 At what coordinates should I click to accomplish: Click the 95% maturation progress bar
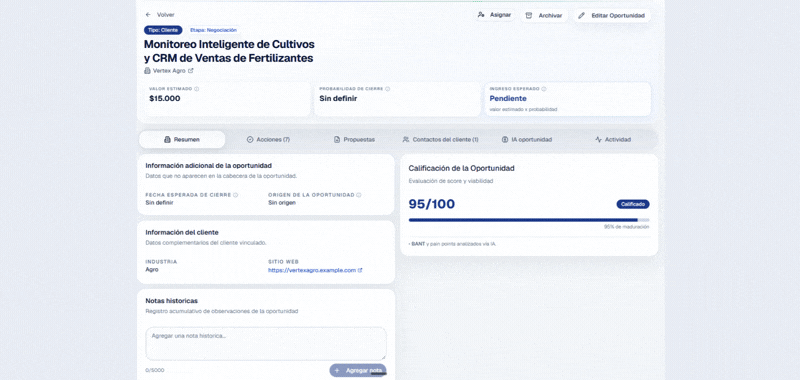tap(529, 220)
